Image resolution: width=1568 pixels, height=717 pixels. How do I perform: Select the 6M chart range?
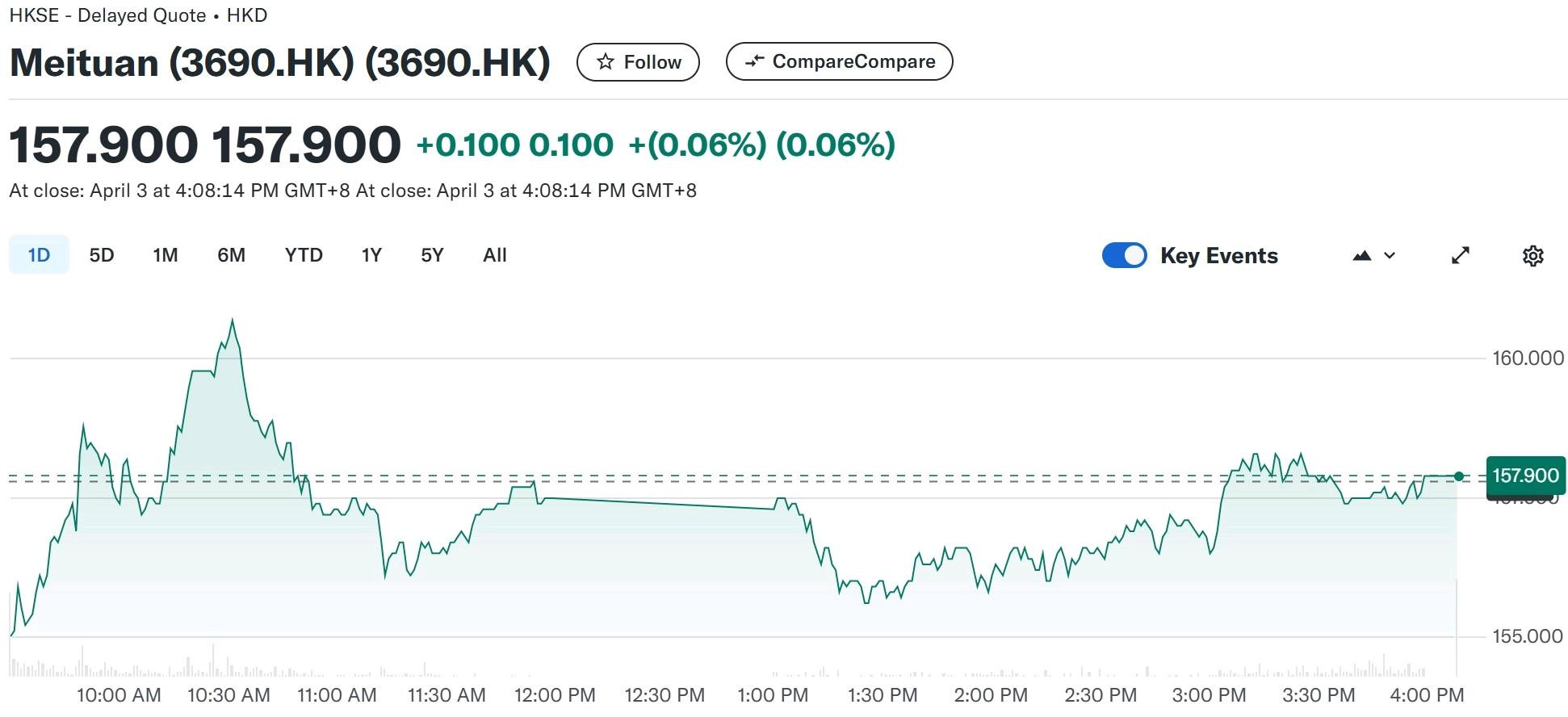(x=231, y=255)
